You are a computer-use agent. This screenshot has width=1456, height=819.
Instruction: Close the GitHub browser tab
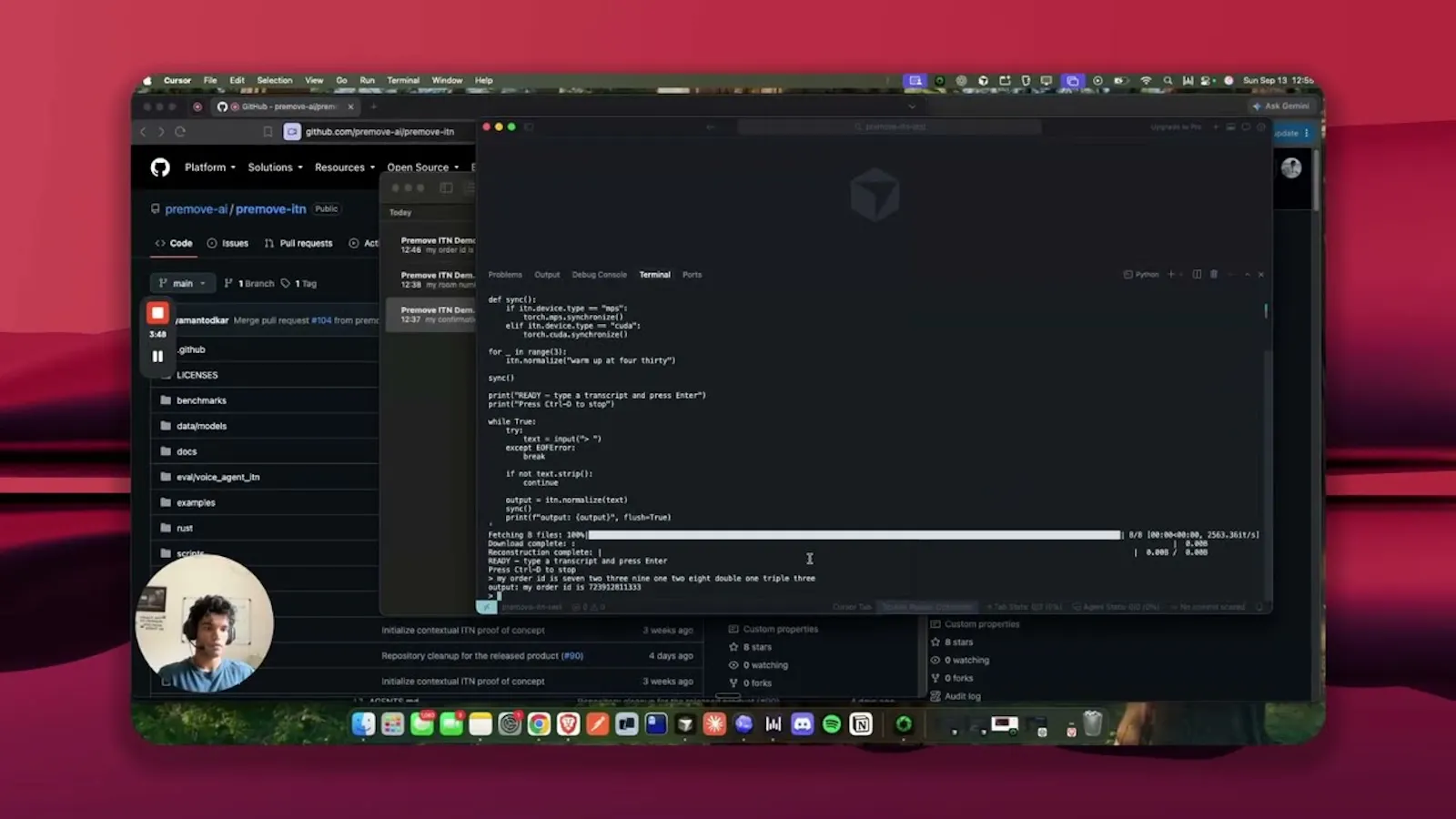click(x=350, y=106)
